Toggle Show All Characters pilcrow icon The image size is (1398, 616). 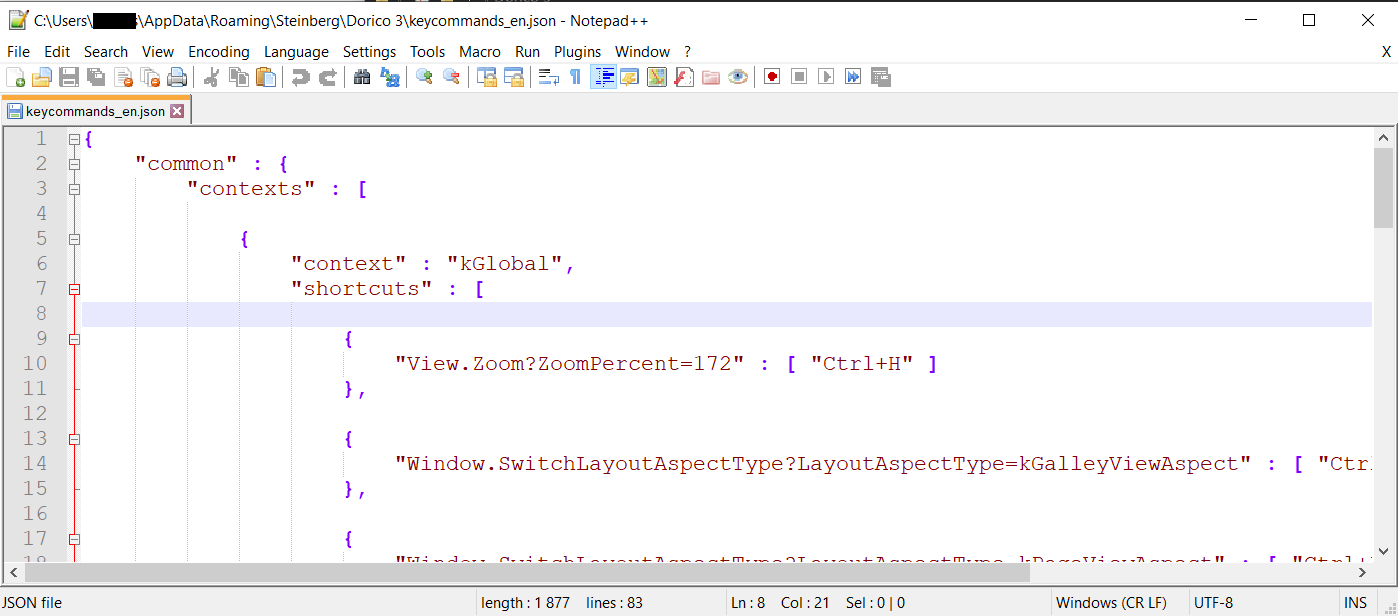coord(576,77)
